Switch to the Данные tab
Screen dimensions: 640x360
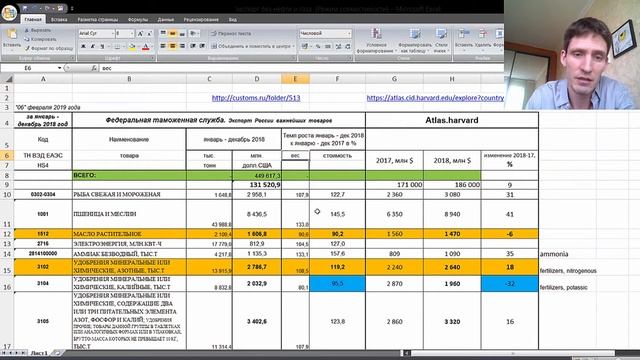tap(166, 19)
